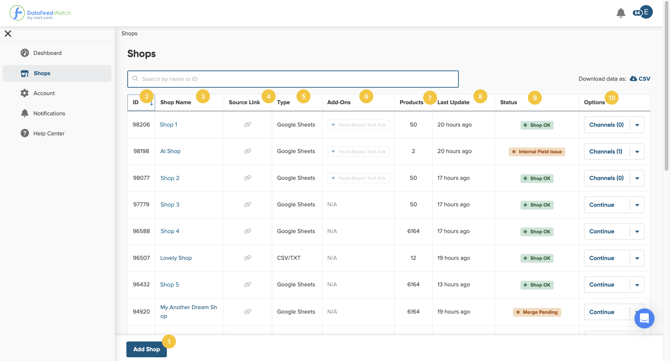The width and height of the screenshot is (670, 361).
Task: Click the magnifier icon in search field
Action: [135, 79]
